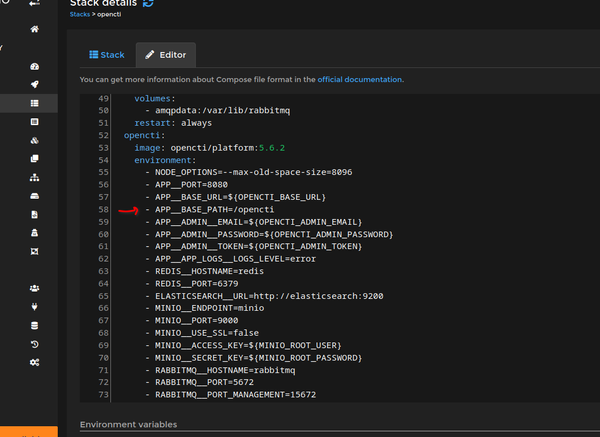
Task: Open Volumes drive icon in sidebar
Action: tap(34, 196)
